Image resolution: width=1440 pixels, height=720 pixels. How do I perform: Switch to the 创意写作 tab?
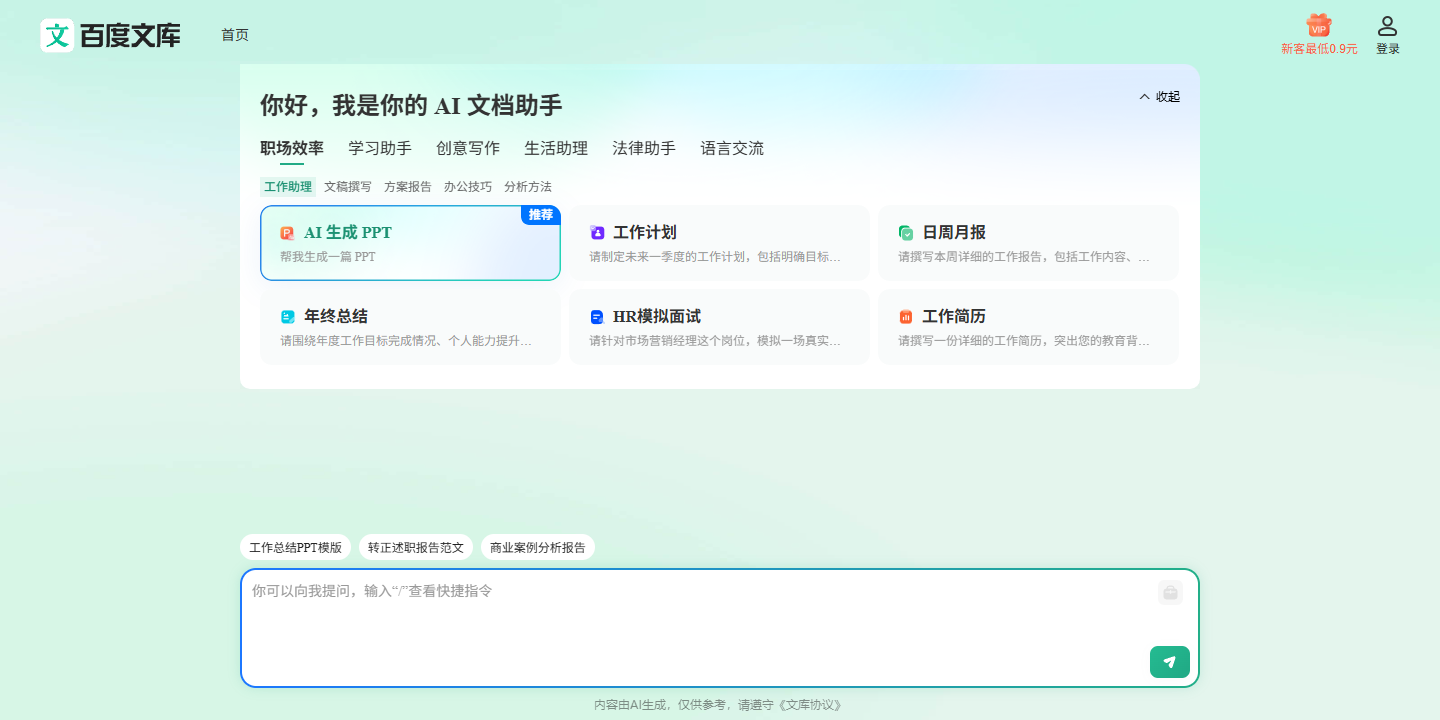468,148
